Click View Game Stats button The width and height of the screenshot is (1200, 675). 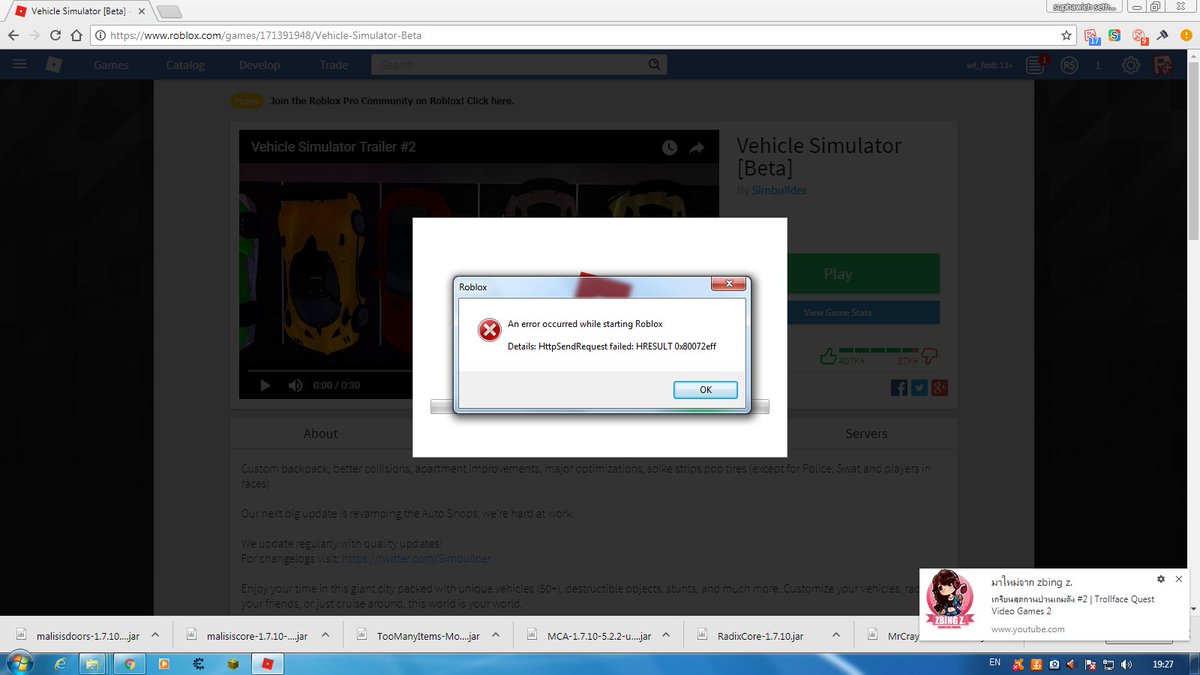click(838, 313)
